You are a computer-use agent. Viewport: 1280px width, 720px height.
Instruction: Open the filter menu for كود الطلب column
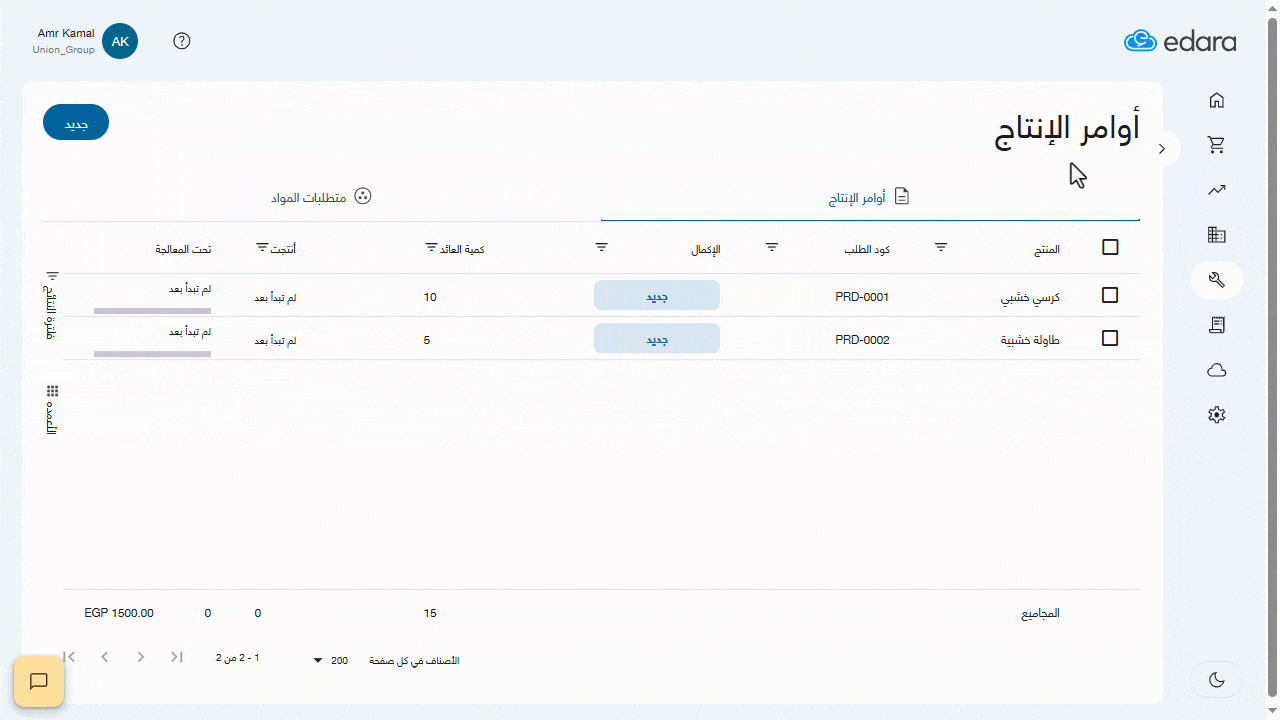pos(772,246)
